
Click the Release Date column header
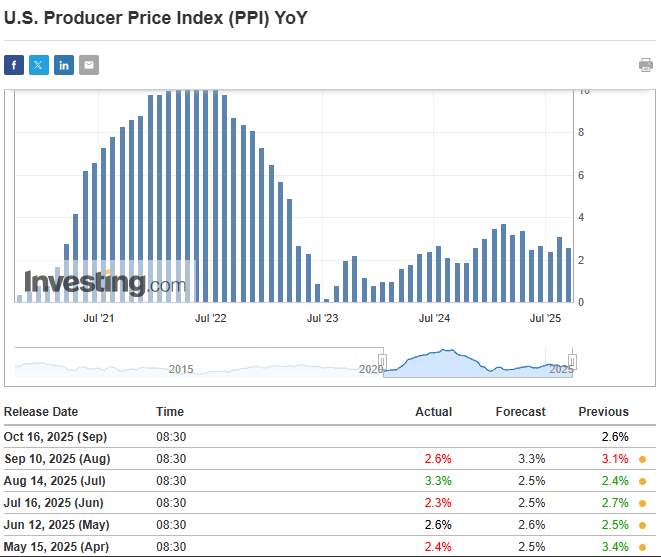click(x=41, y=412)
